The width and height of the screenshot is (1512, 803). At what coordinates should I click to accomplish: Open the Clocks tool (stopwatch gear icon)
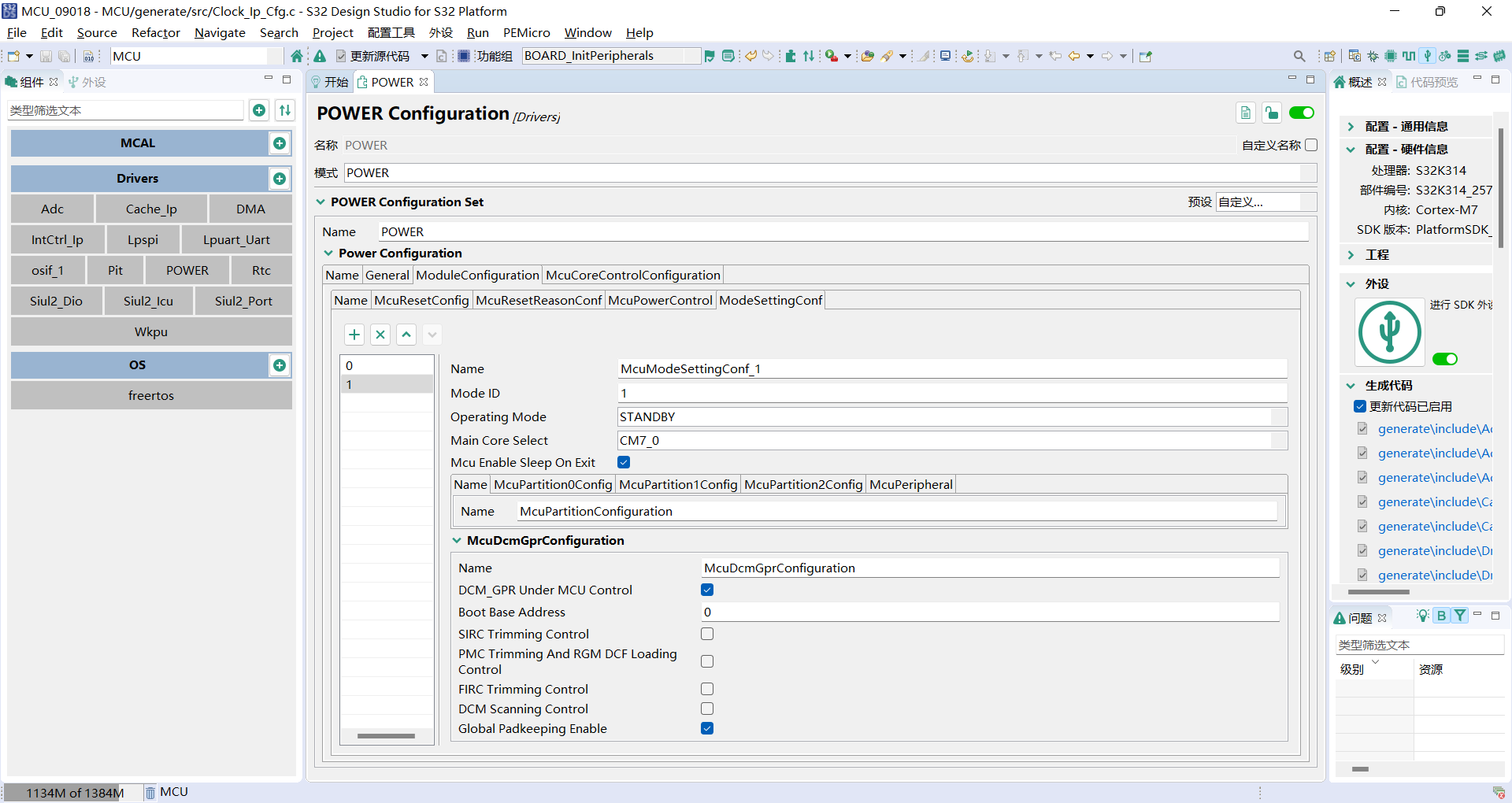tap(1444, 56)
